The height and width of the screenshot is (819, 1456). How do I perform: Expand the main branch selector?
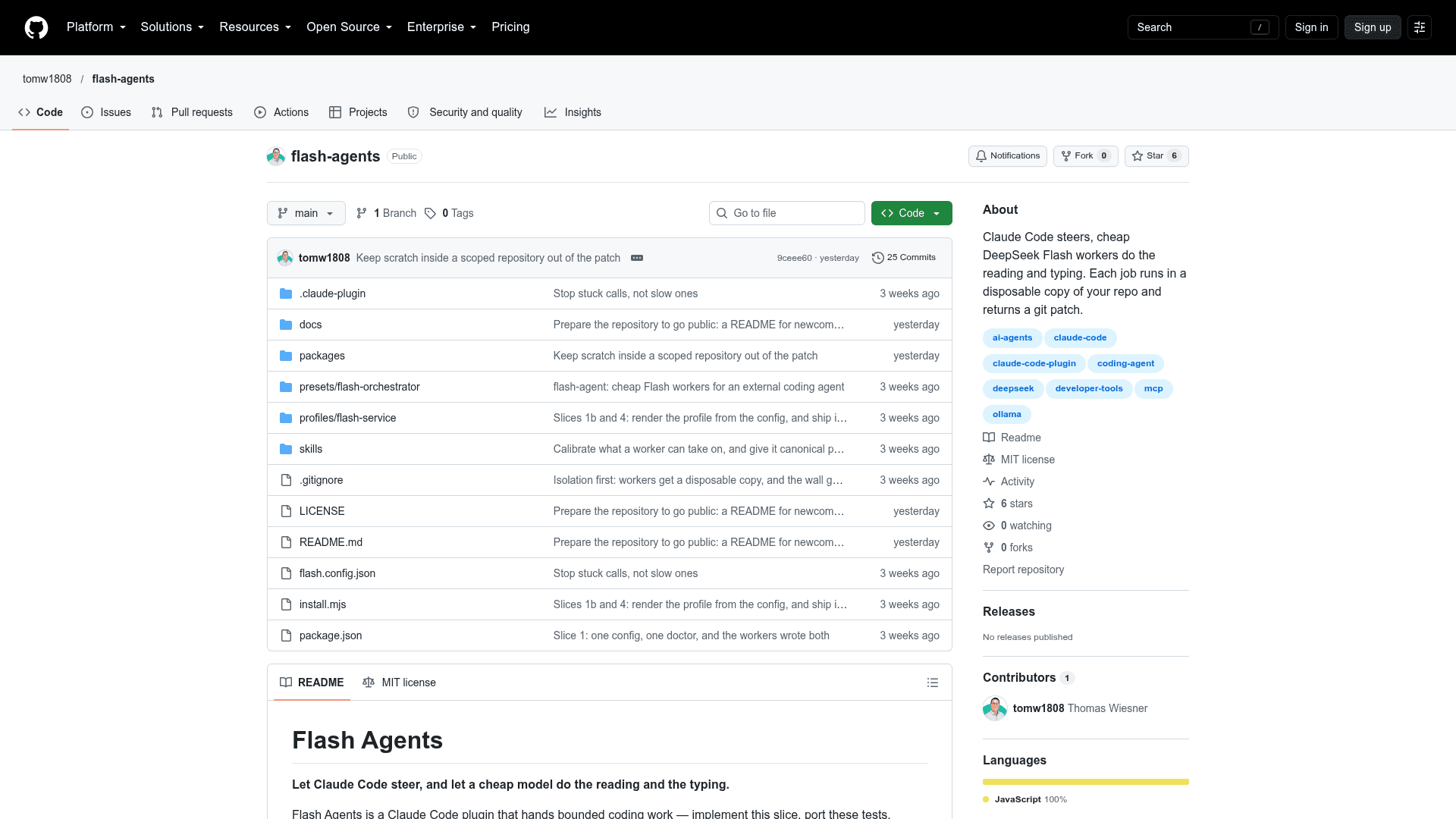[306, 213]
